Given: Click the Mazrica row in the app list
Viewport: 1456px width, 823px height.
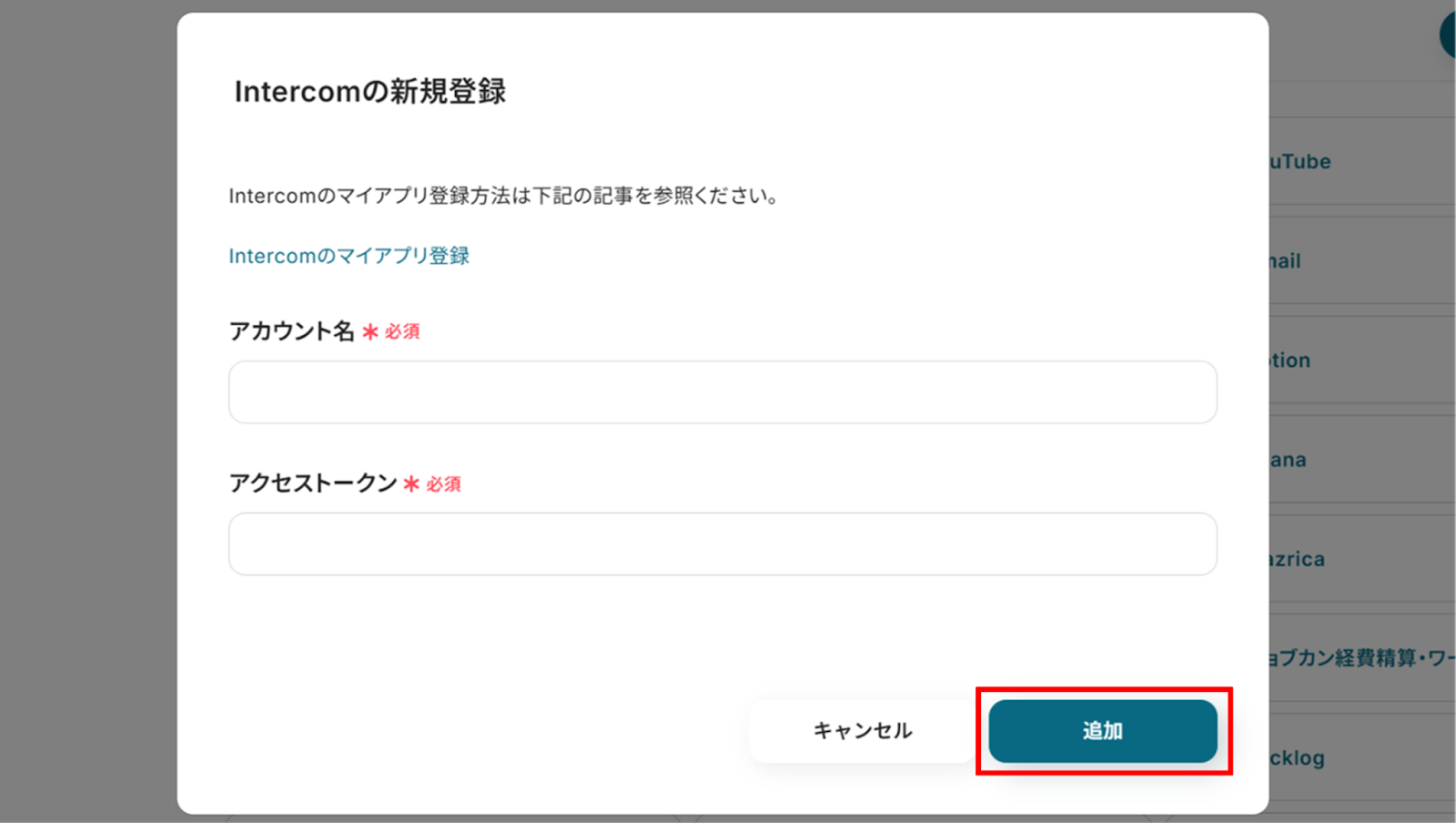Looking at the screenshot, I should pyautogui.click(x=1299, y=559).
